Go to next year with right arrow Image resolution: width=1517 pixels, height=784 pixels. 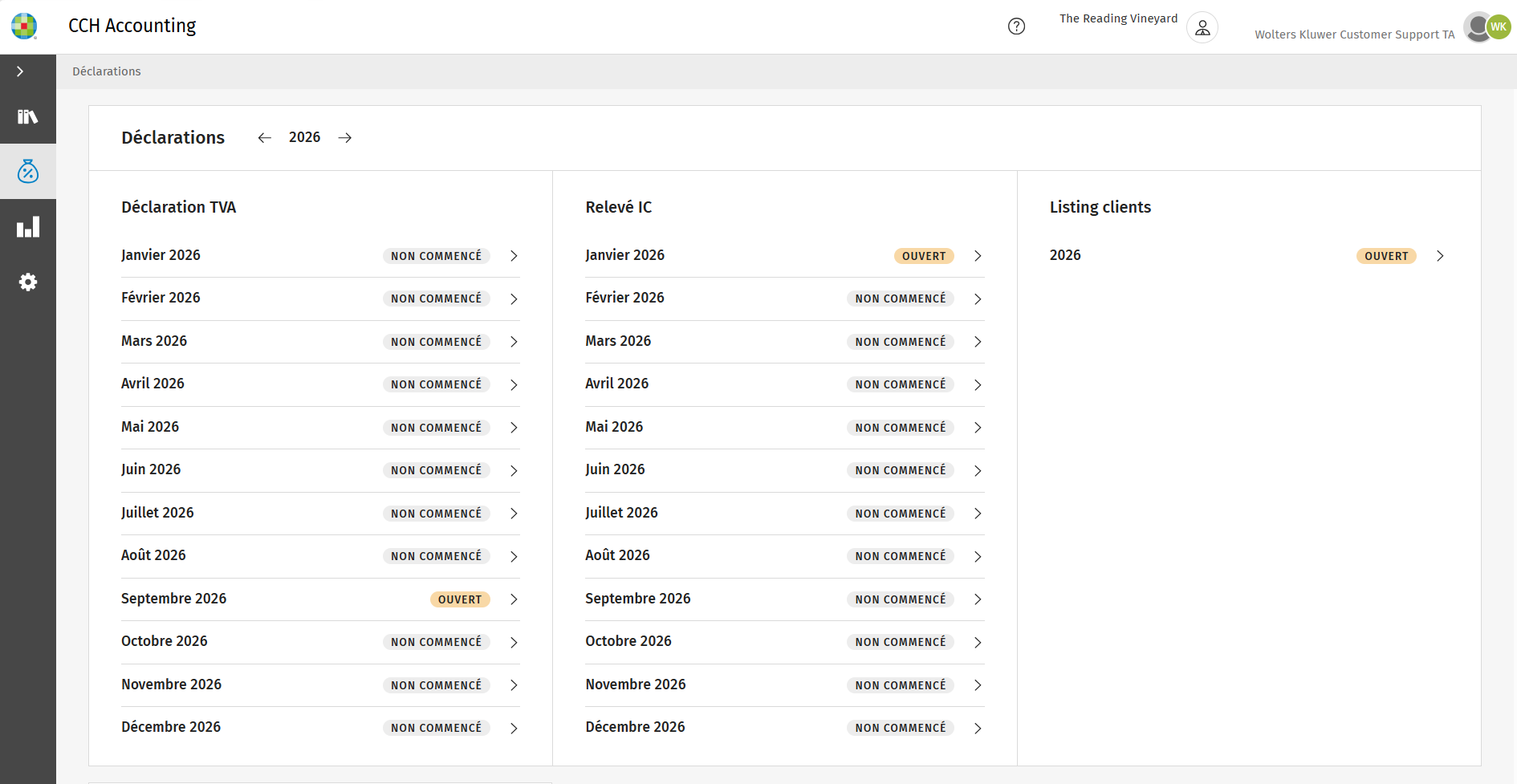click(345, 138)
